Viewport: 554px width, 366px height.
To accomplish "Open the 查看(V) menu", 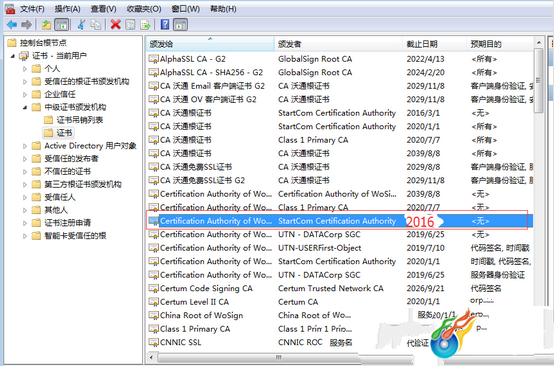I will 103,9.
